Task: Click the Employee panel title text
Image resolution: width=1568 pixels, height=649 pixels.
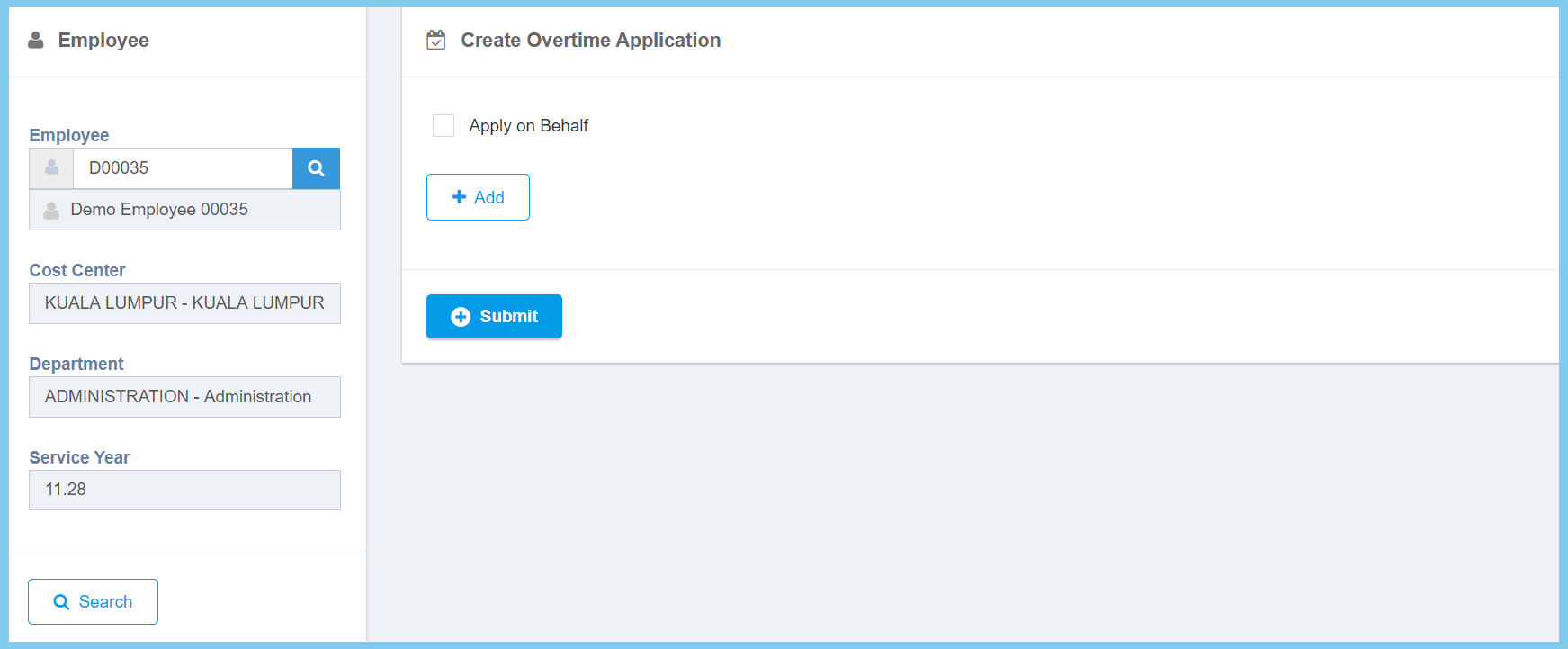Action: tap(103, 41)
